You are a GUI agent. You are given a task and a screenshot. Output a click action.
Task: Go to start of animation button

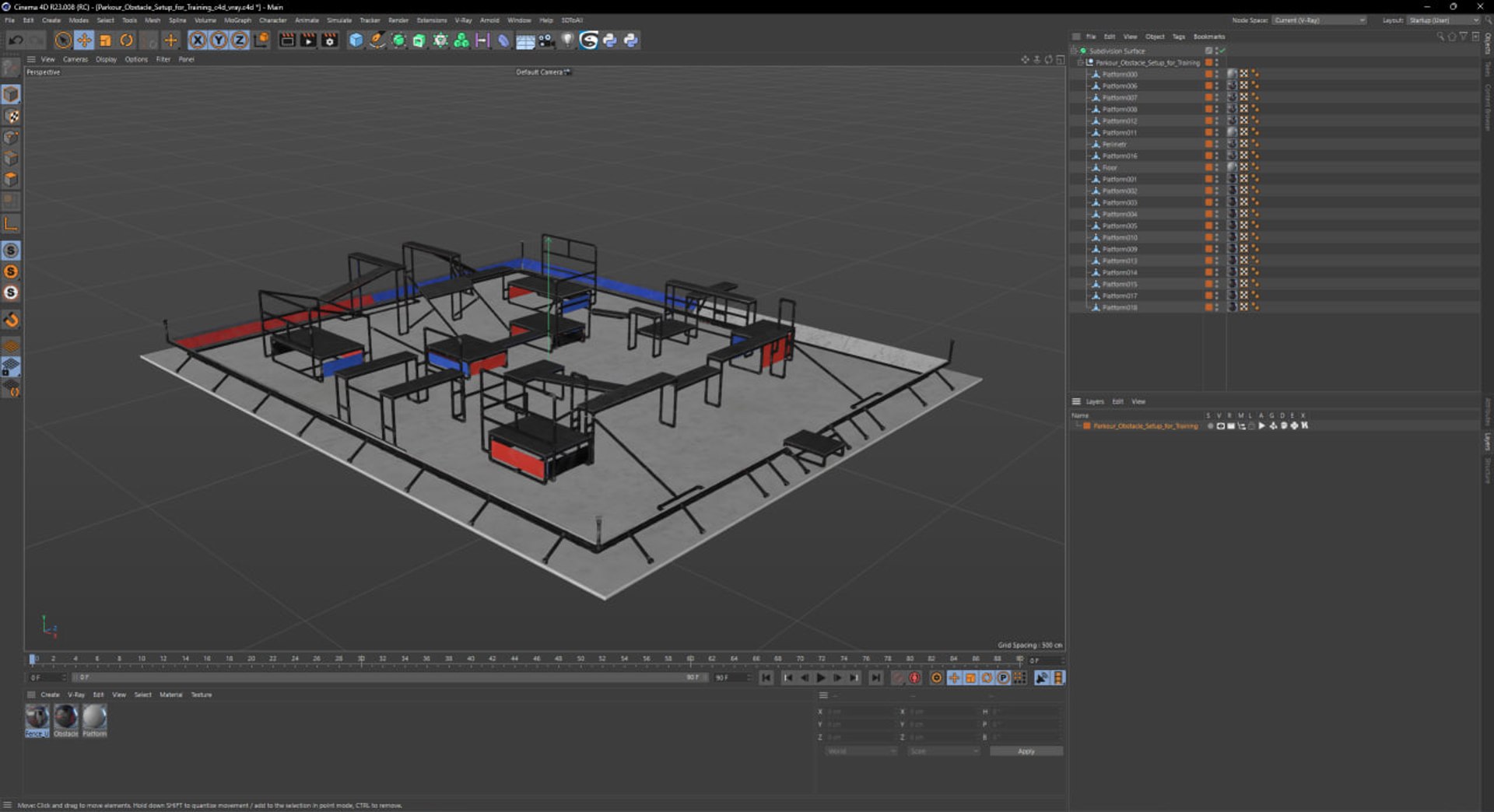tap(766, 678)
